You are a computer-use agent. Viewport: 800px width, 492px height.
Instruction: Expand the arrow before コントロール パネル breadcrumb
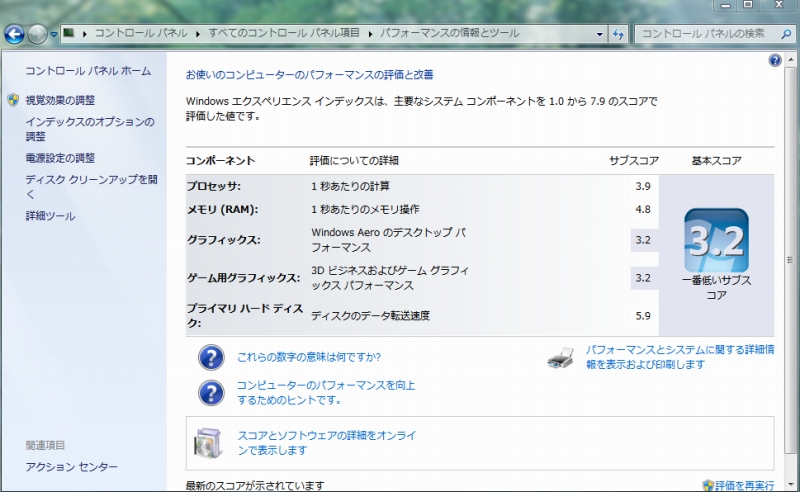pos(84,34)
